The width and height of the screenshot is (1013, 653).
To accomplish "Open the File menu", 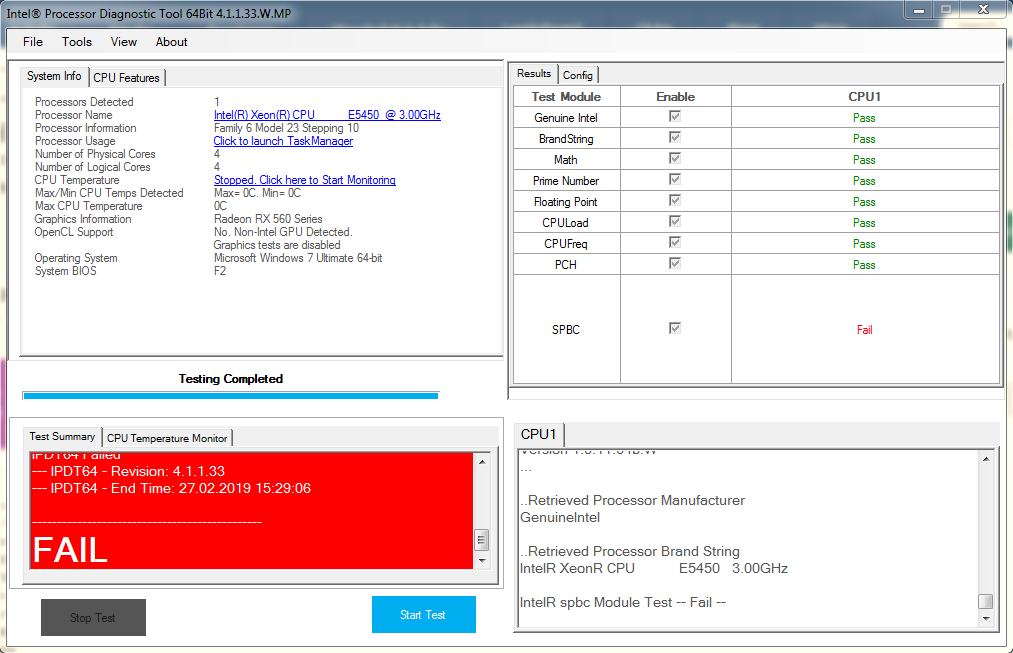I will point(33,42).
